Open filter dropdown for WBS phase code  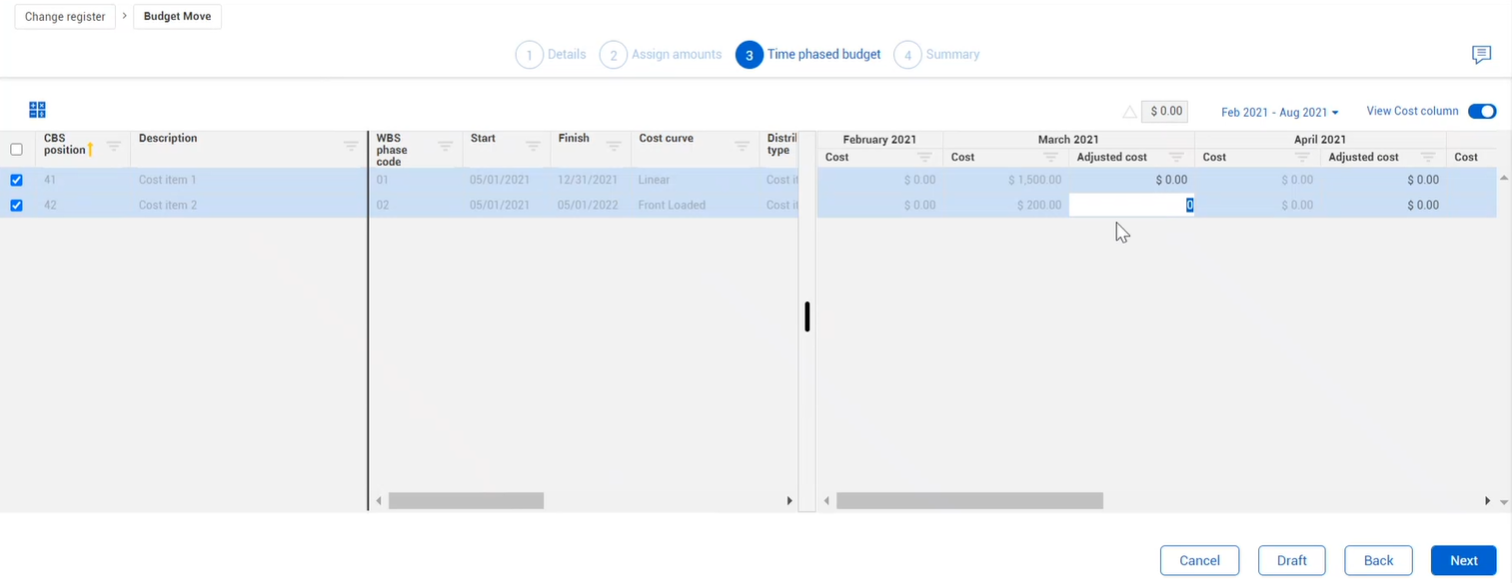pyautogui.click(x=445, y=146)
